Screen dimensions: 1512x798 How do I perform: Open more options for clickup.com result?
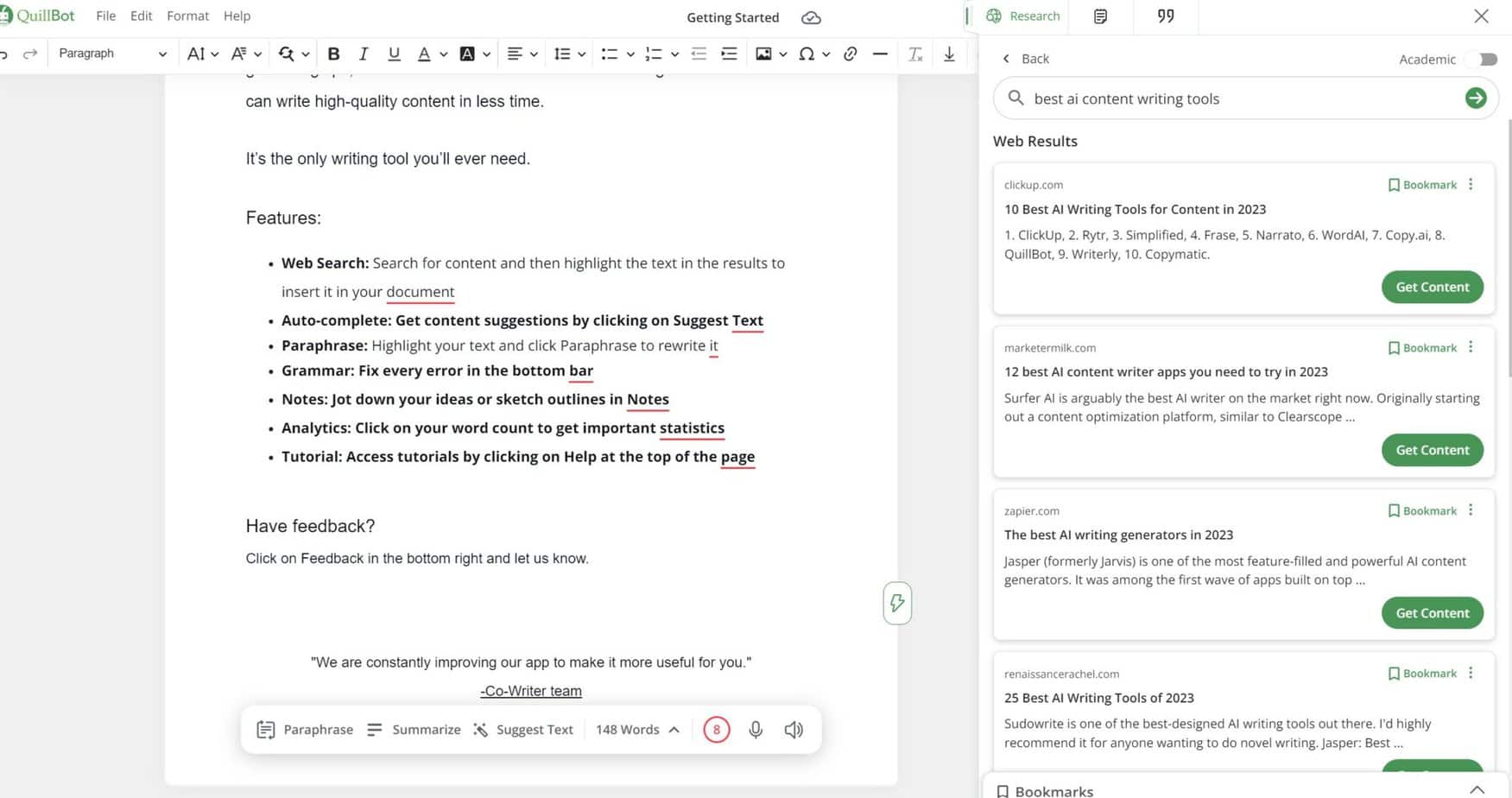[x=1471, y=184]
